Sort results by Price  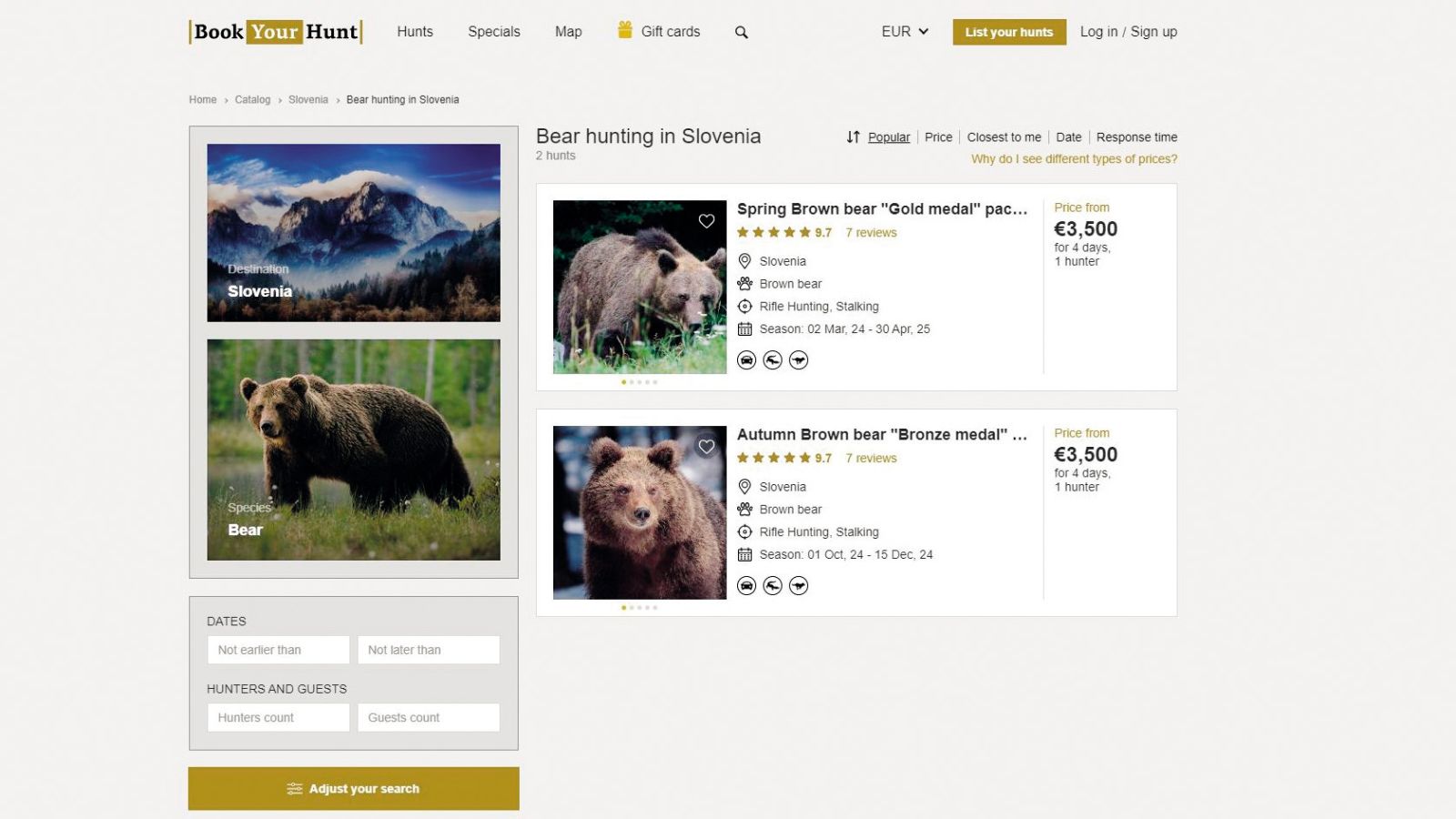(938, 137)
